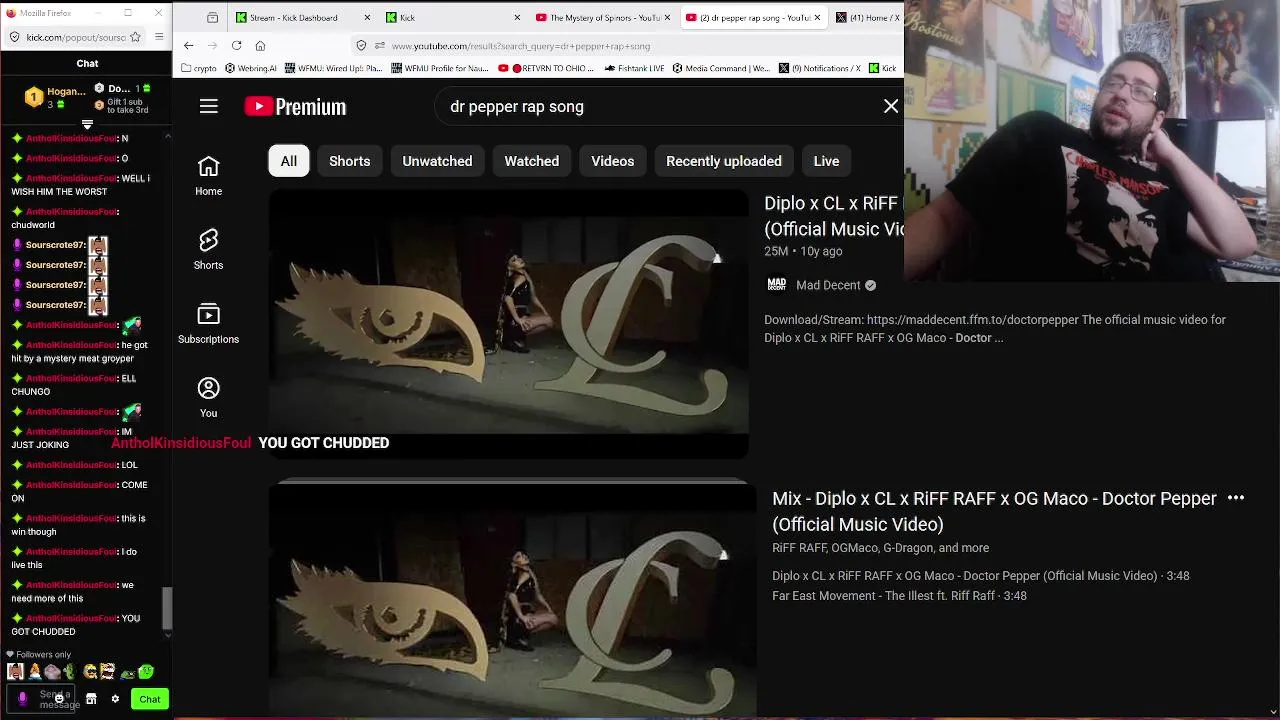Filter results by Recently uploaded

tap(724, 161)
